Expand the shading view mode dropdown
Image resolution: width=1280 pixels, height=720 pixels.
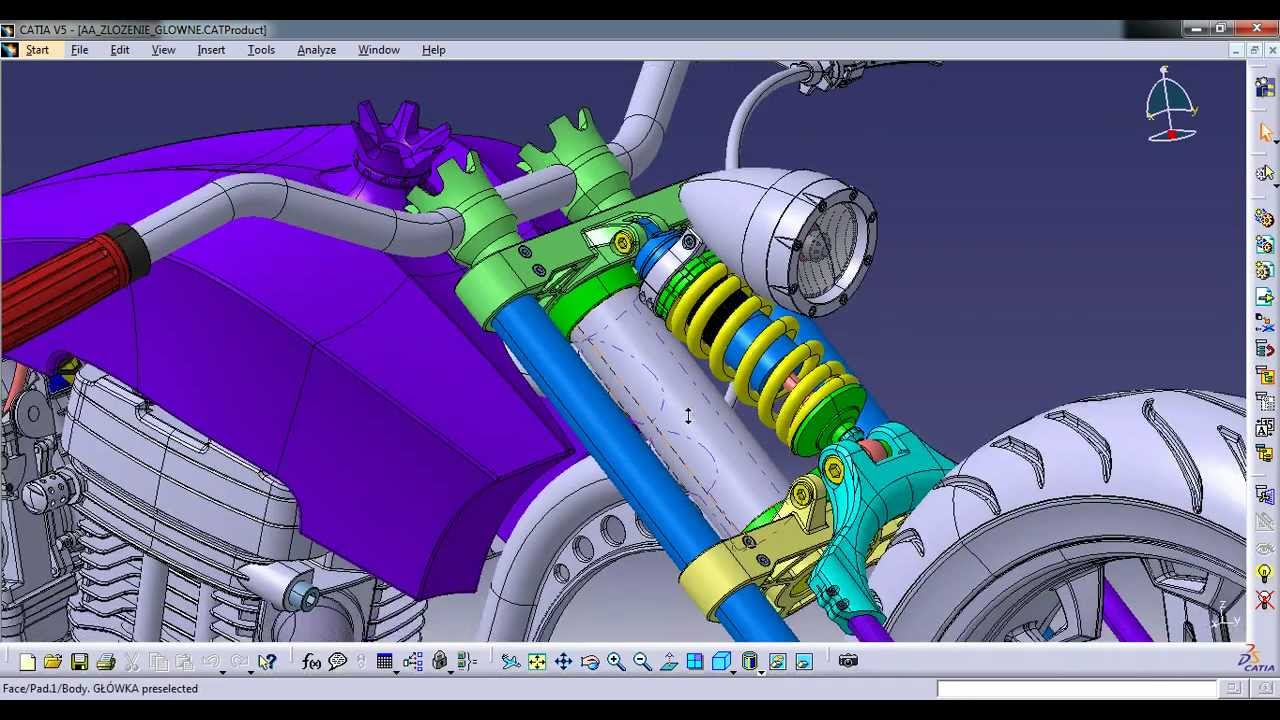coord(762,672)
